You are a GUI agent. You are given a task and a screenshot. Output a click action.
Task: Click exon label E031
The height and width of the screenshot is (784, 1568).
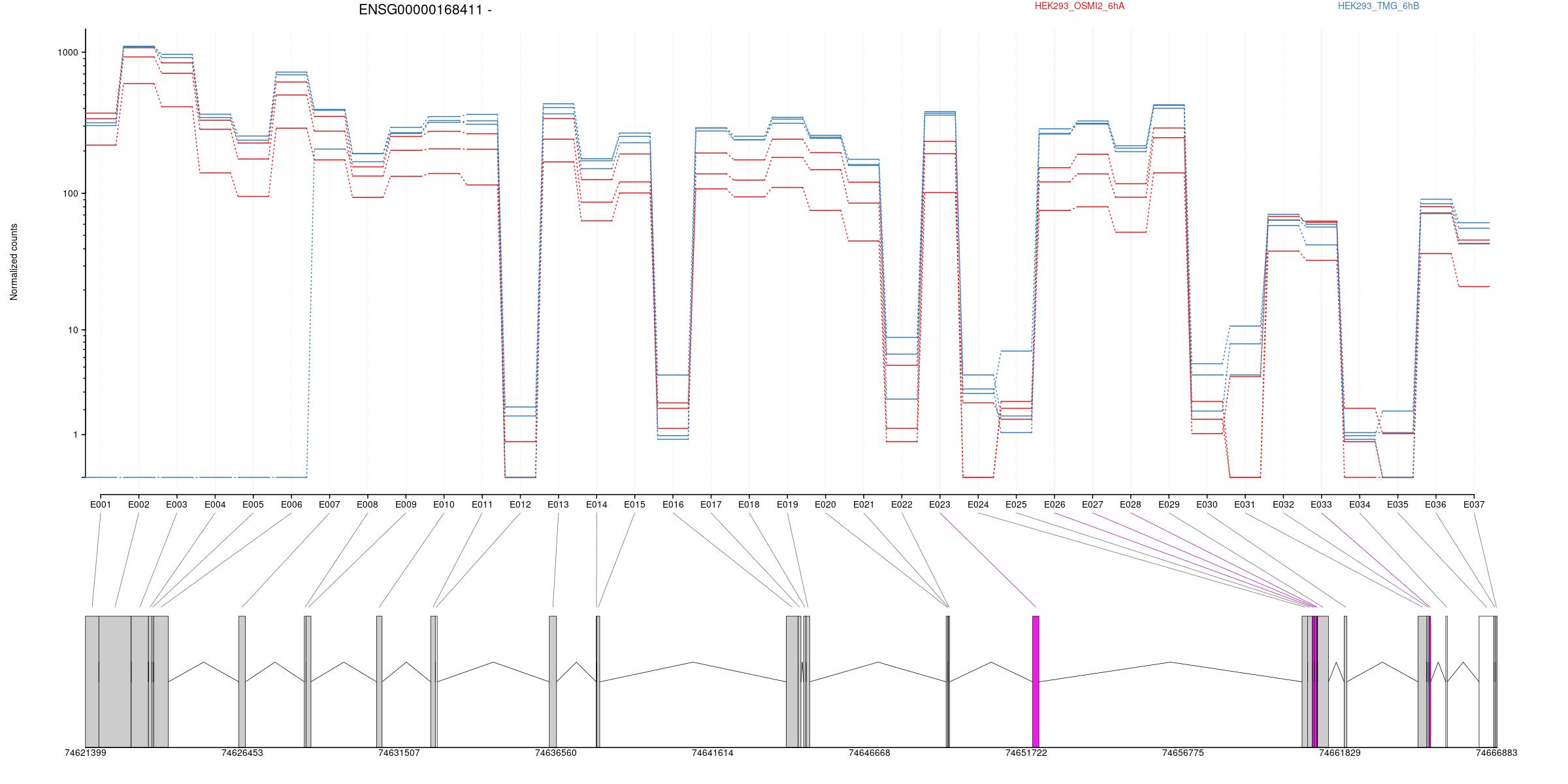click(x=1245, y=504)
